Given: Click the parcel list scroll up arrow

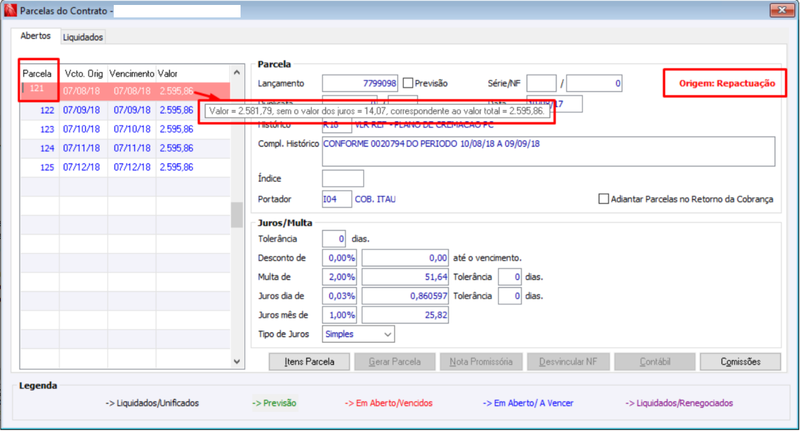Looking at the screenshot, I should pos(237,72).
